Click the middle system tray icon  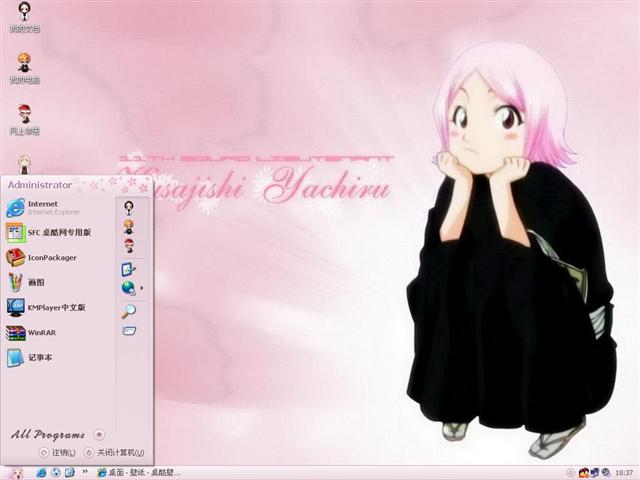coord(595,473)
